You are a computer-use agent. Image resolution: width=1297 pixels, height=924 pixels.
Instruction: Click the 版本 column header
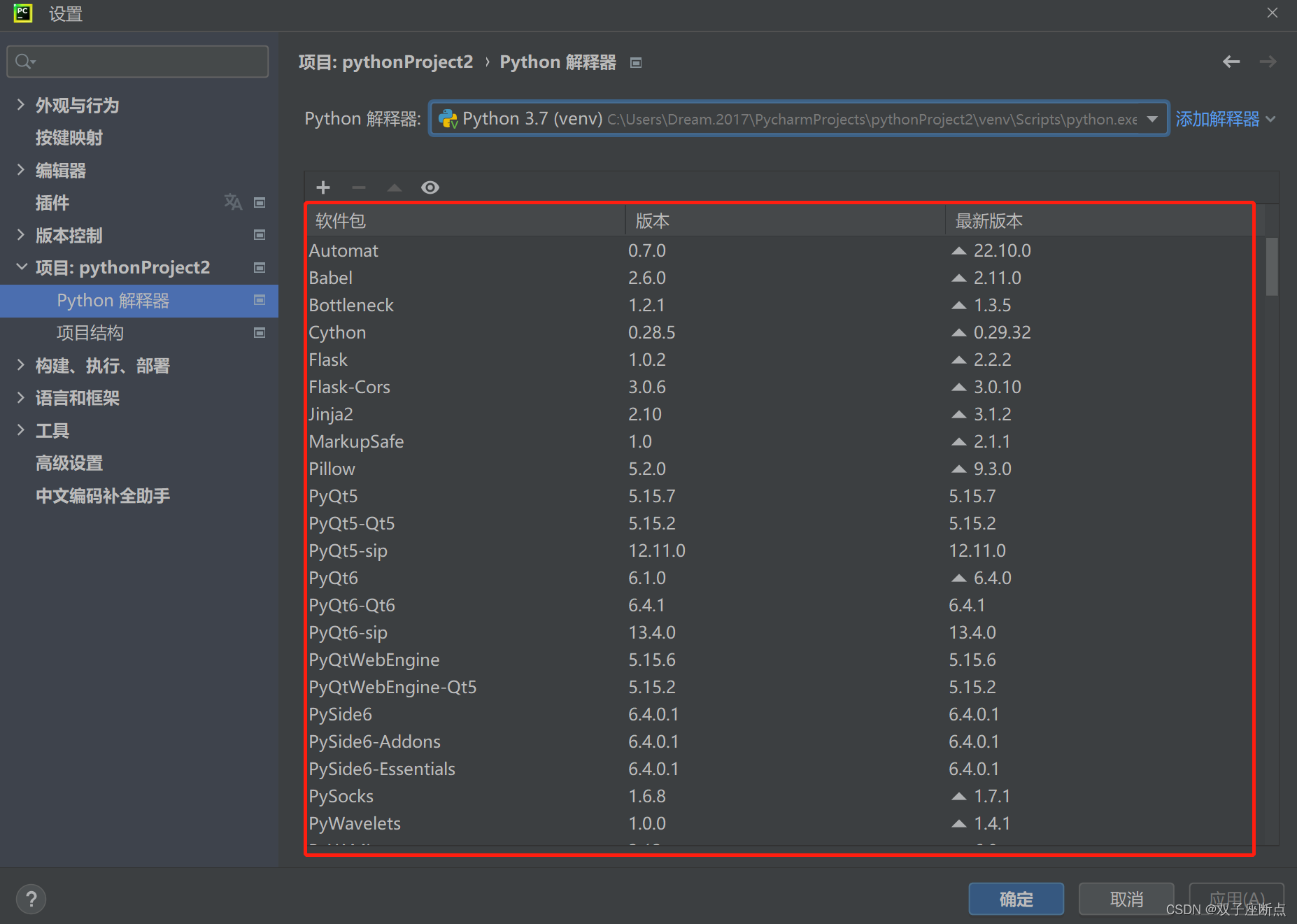pos(785,221)
